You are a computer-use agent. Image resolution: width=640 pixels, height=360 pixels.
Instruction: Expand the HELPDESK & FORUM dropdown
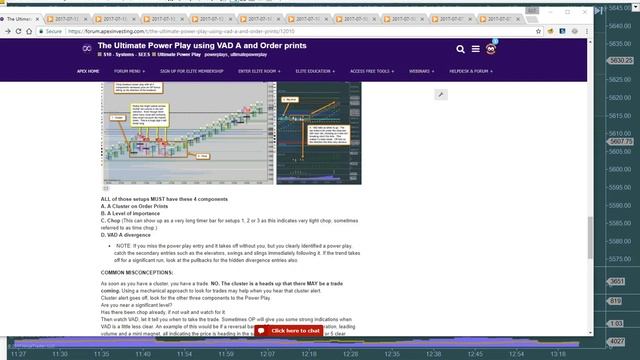[471, 71]
